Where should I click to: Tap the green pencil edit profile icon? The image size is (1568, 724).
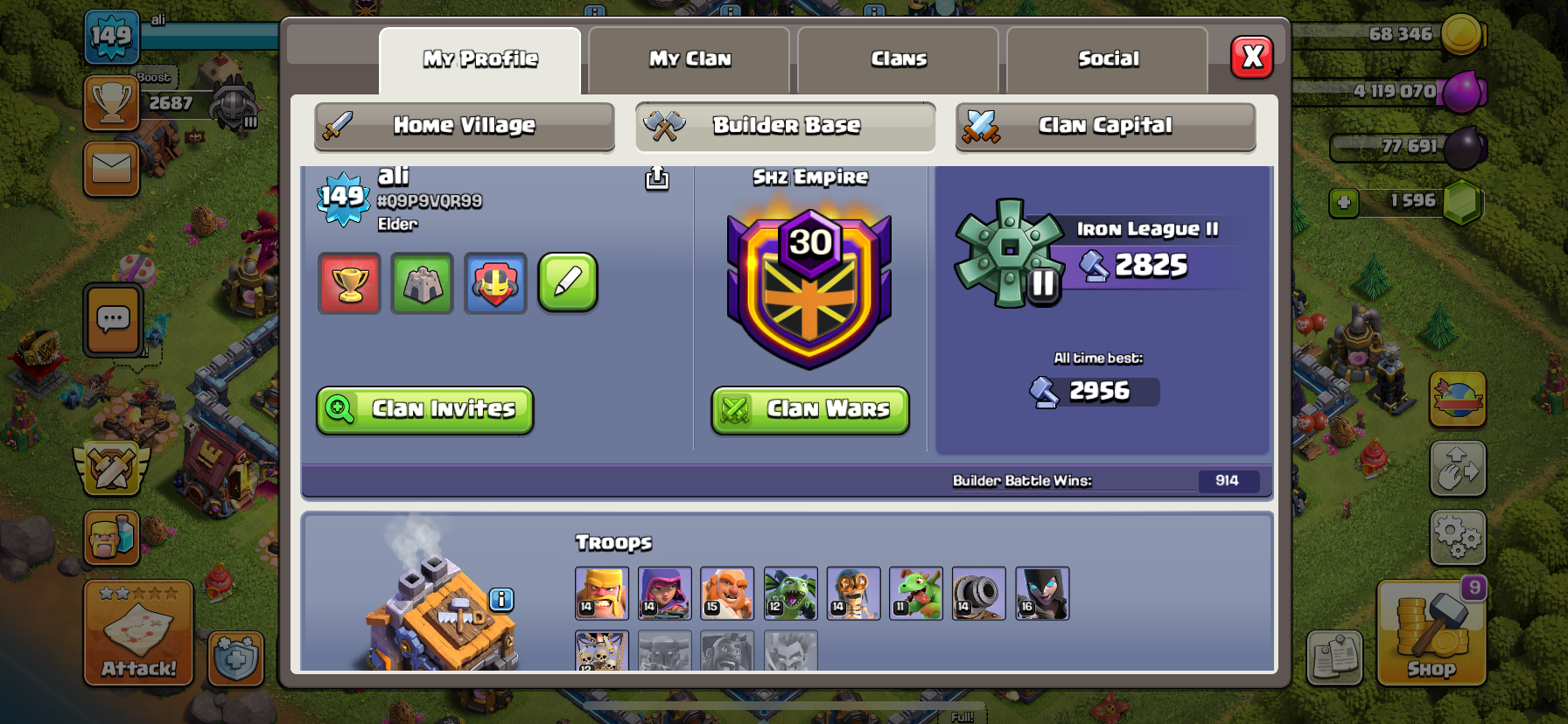point(568,282)
